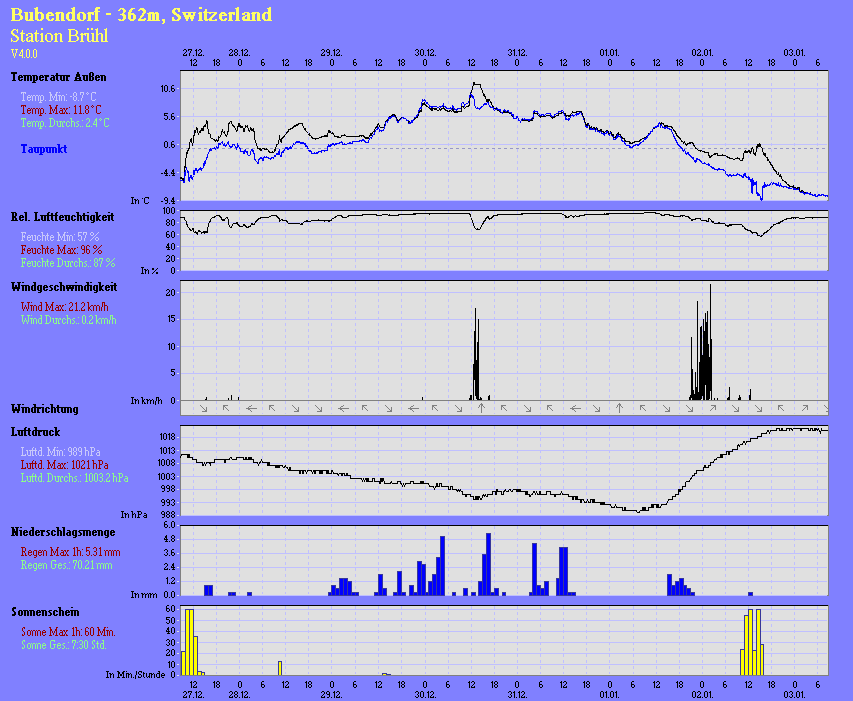
Task: Click the tallest wind speed spike on 02.01
Action: pyautogui.click(x=710, y=342)
